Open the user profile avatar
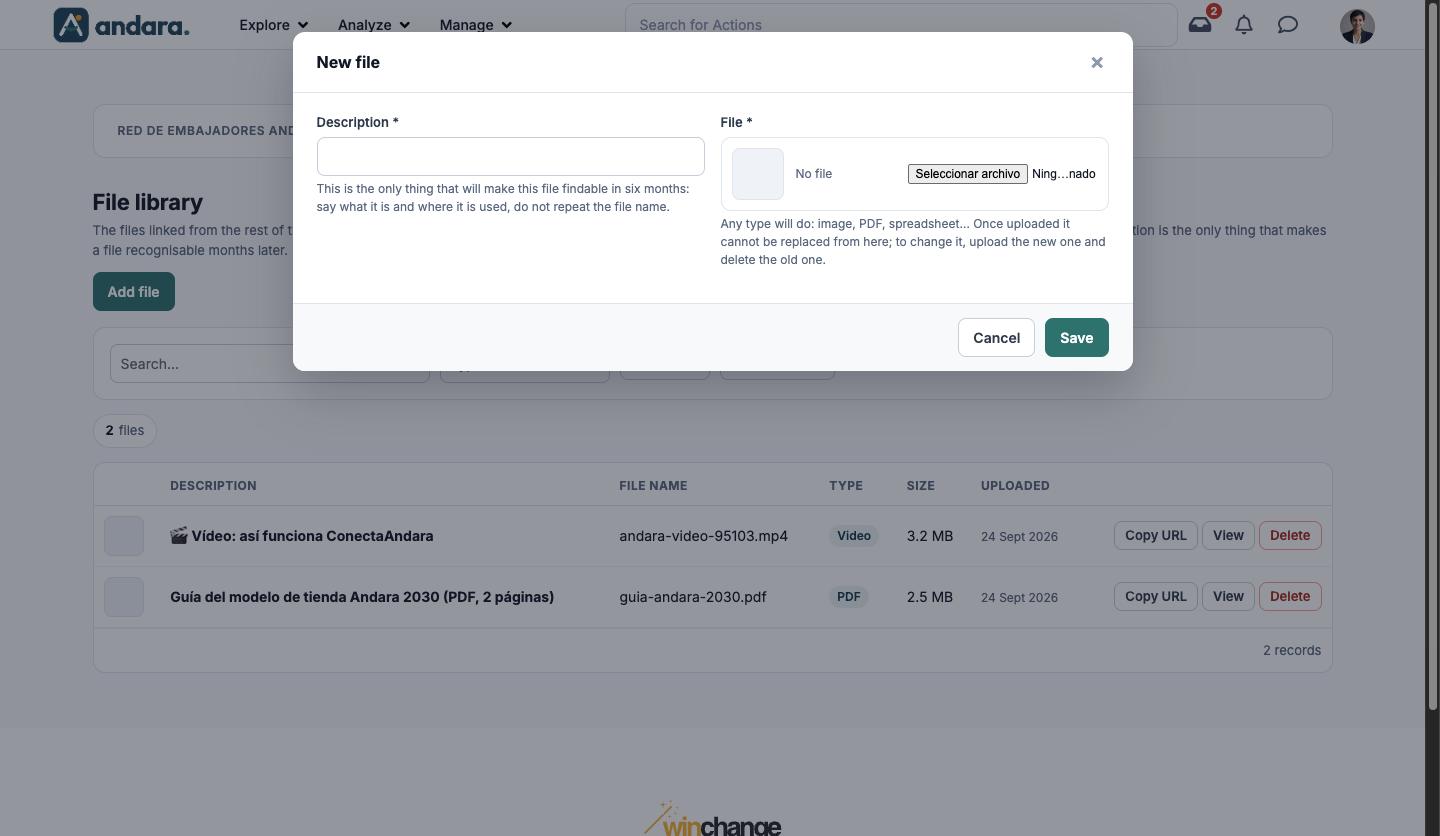This screenshot has width=1440, height=836. pyautogui.click(x=1357, y=26)
